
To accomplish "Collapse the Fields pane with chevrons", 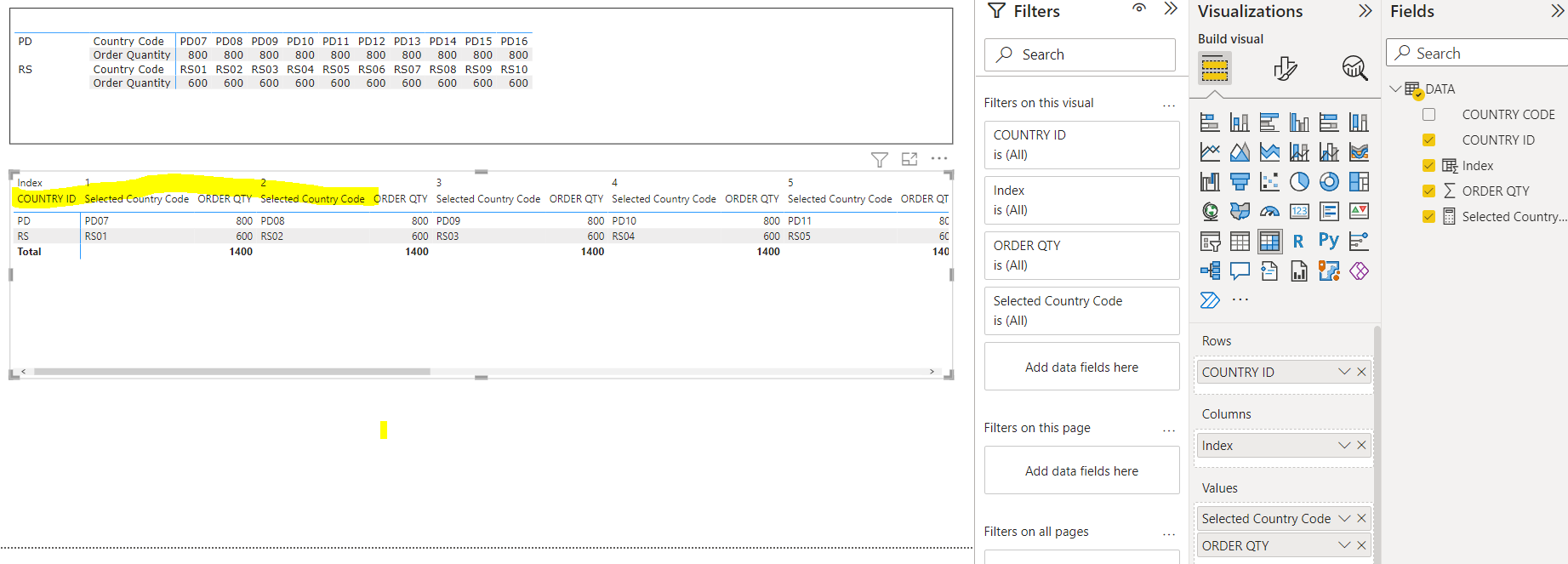I will pos(1558,11).
